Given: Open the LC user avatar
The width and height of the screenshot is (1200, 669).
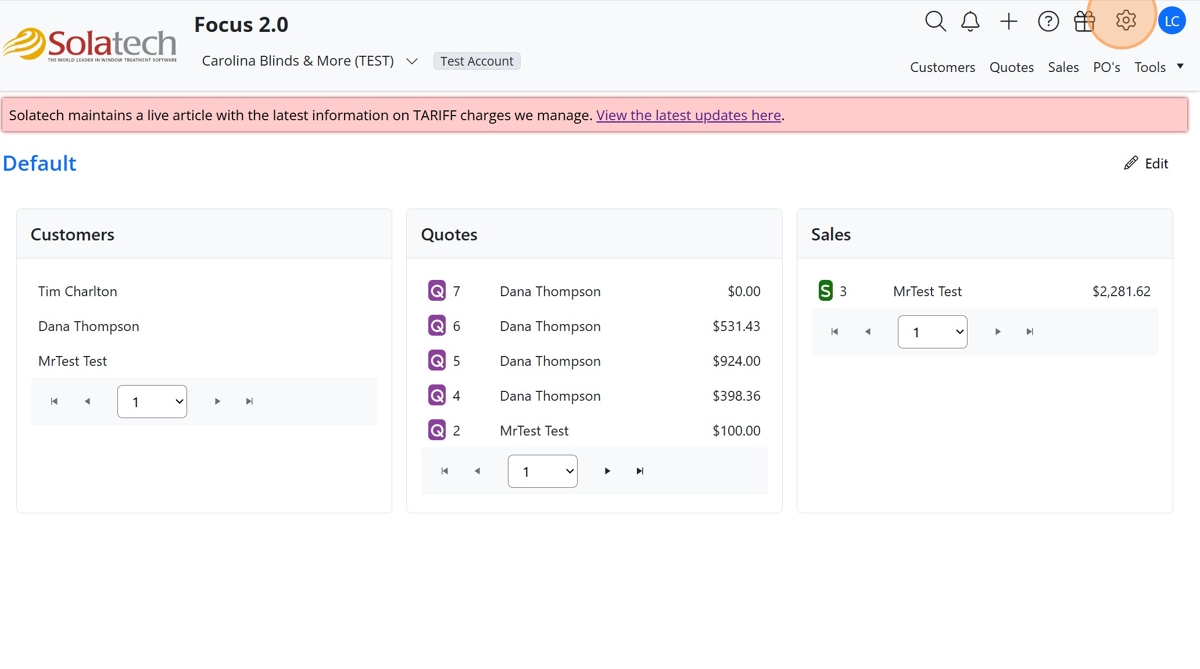Looking at the screenshot, I should [1171, 20].
